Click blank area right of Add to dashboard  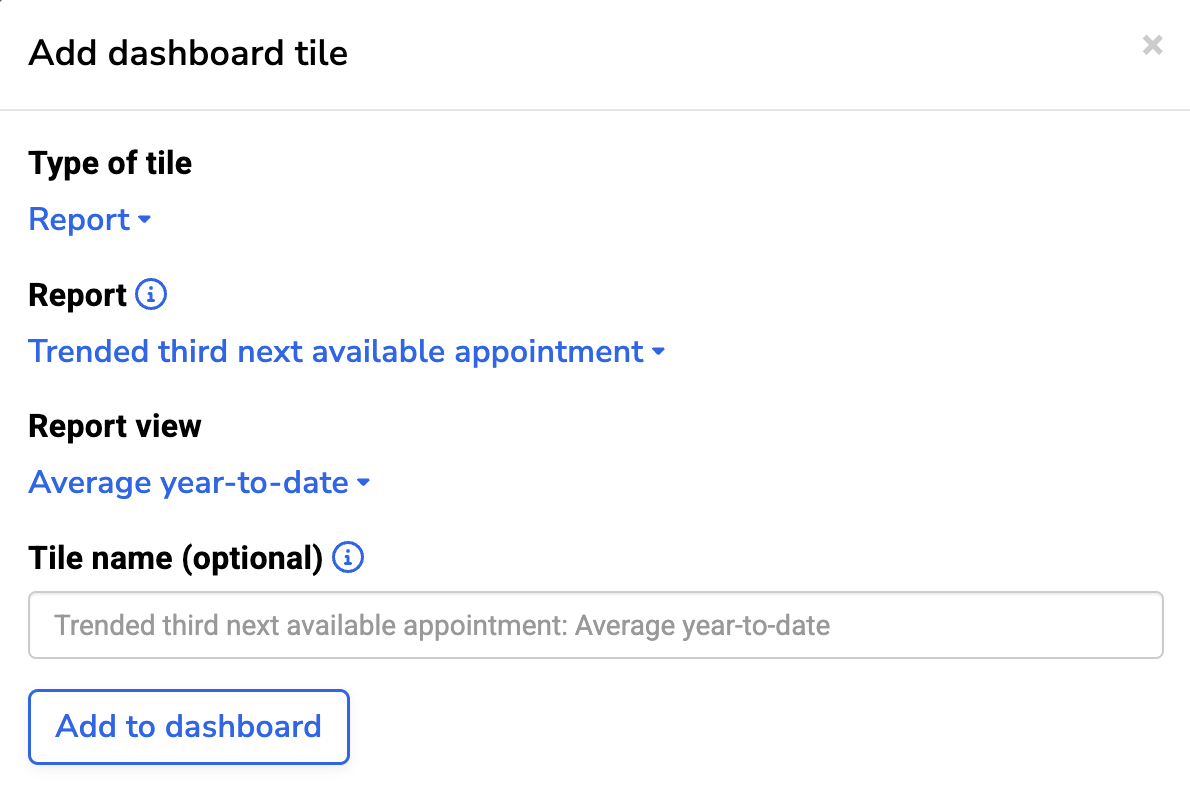coord(750,726)
